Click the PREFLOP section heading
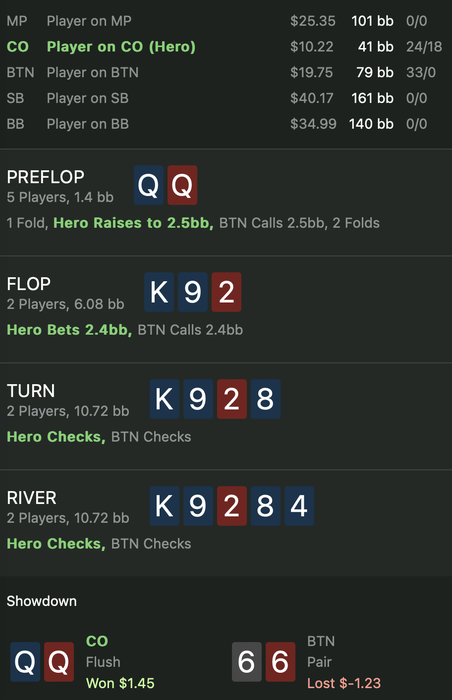The width and height of the screenshot is (452, 700). click(45, 177)
